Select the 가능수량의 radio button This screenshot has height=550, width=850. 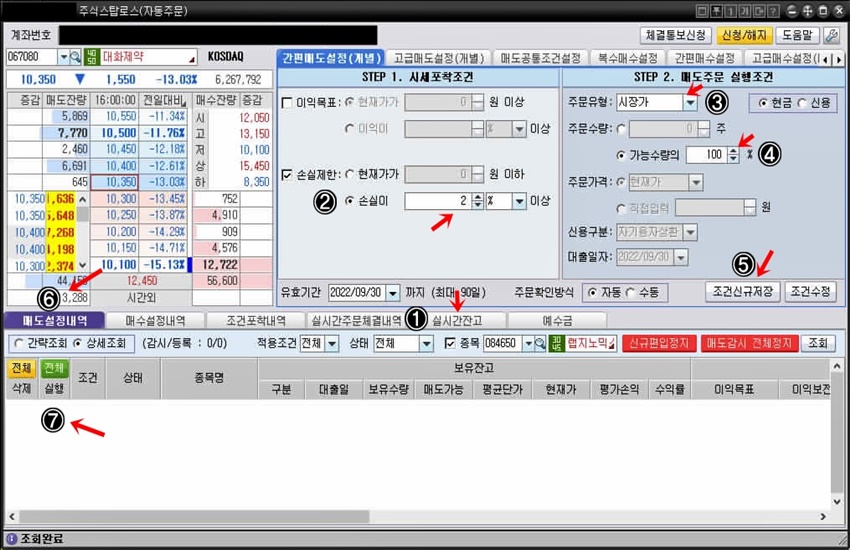pyautogui.click(x=621, y=156)
